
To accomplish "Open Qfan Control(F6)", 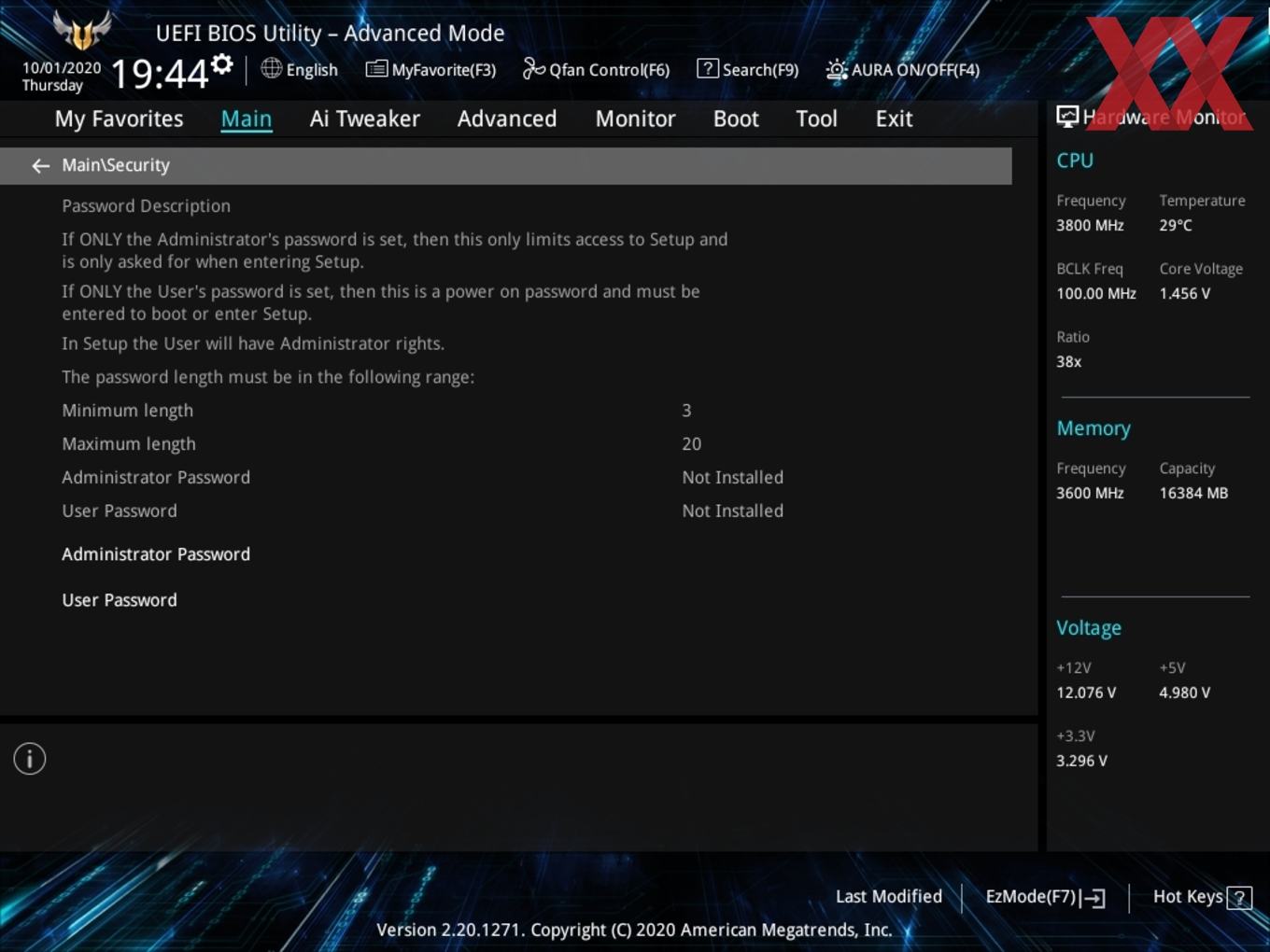I will click(609, 70).
